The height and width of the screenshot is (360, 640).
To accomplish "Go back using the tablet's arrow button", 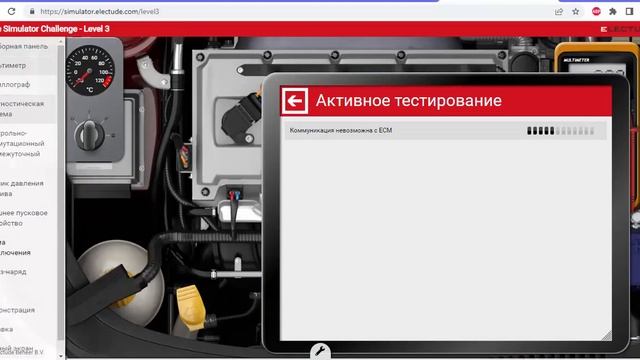I will [295, 100].
